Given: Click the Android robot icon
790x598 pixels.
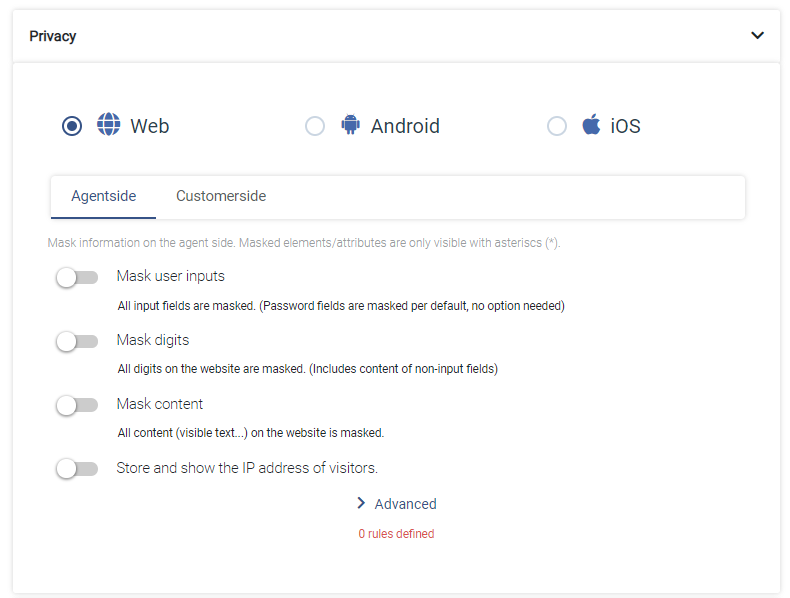Looking at the screenshot, I should [x=351, y=124].
